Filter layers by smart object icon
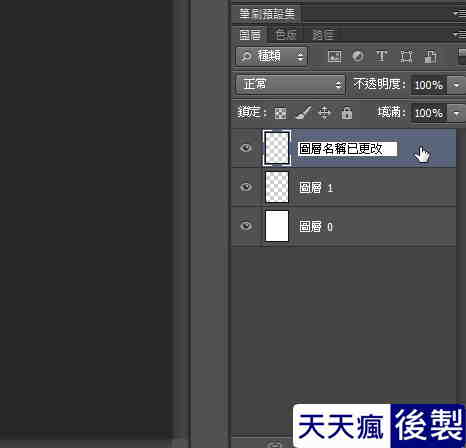Image resolution: width=466 pixels, height=448 pixels. pos(430,56)
